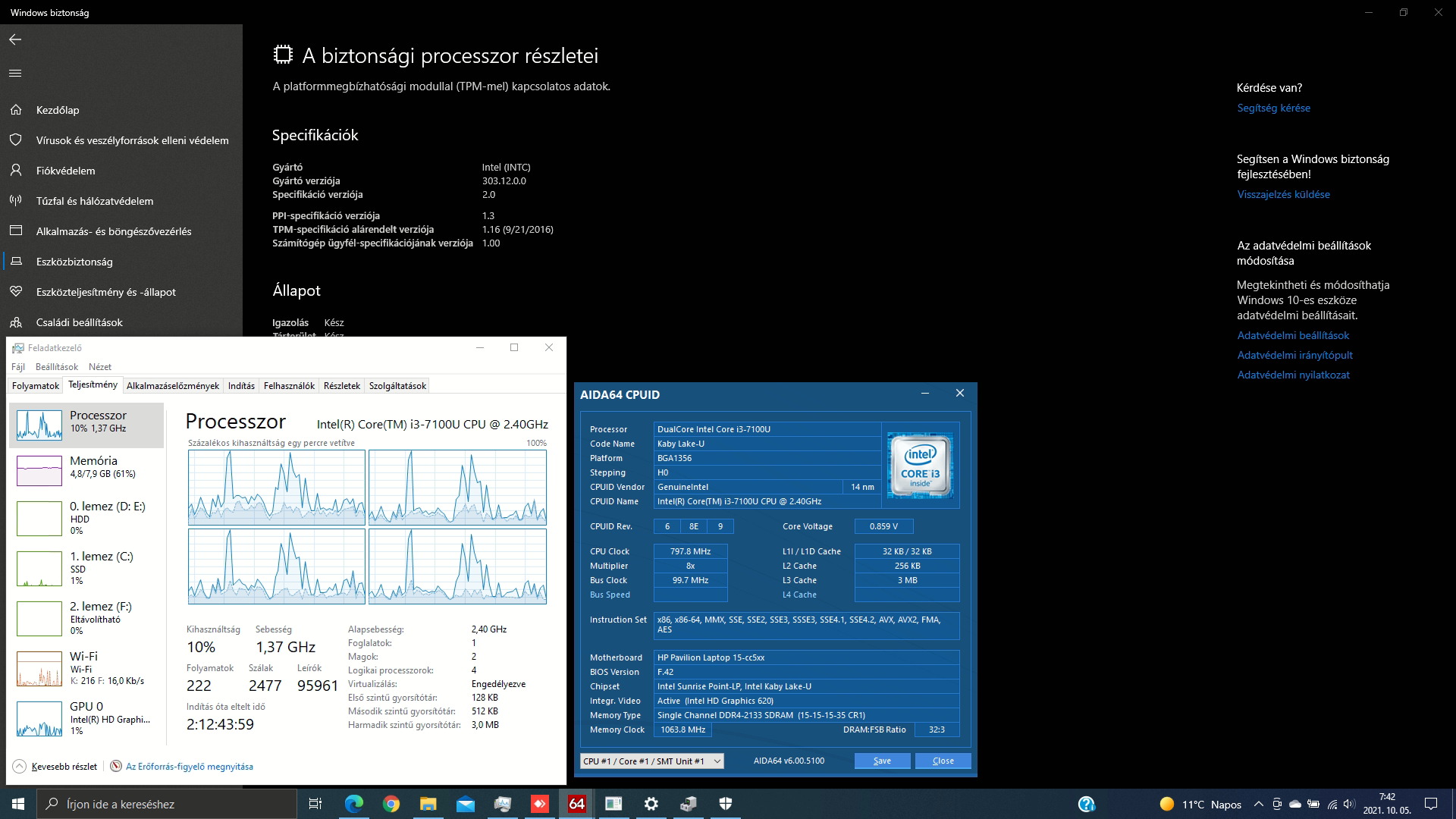Switch to AIDA64 taskbar icon
The height and width of the screenshot is (819, 1456).
(576, 804)
